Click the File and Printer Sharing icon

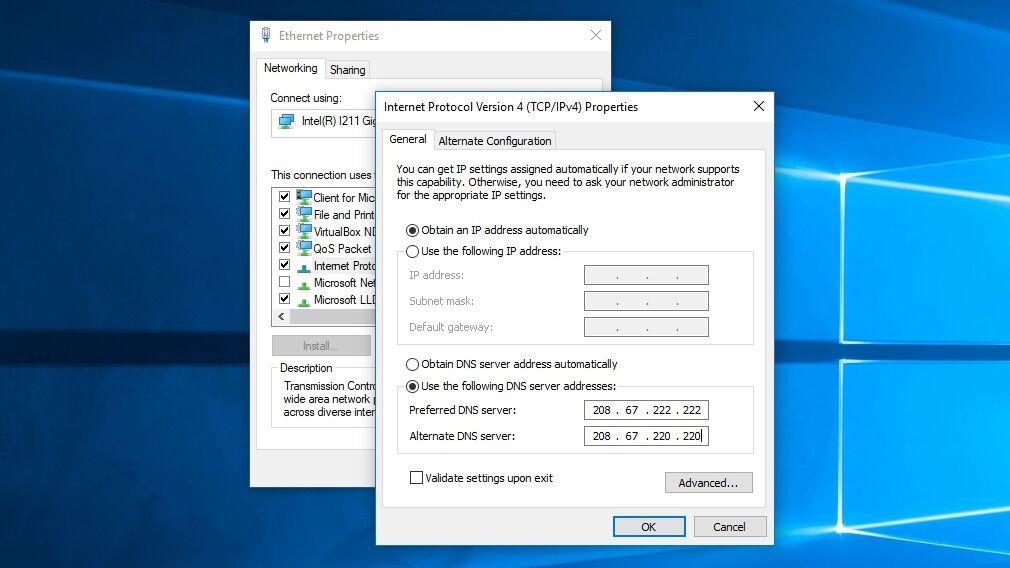(304, 213)
